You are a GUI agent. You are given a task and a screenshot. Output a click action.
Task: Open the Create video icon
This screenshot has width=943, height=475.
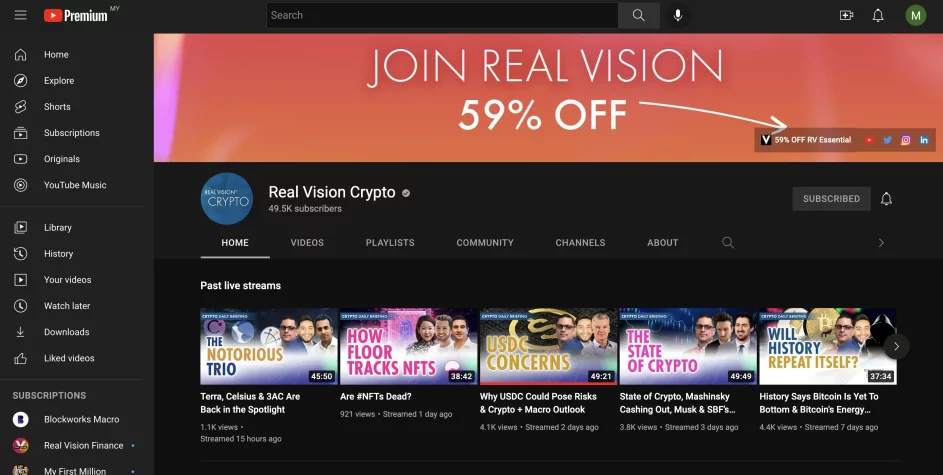point(846,15)
